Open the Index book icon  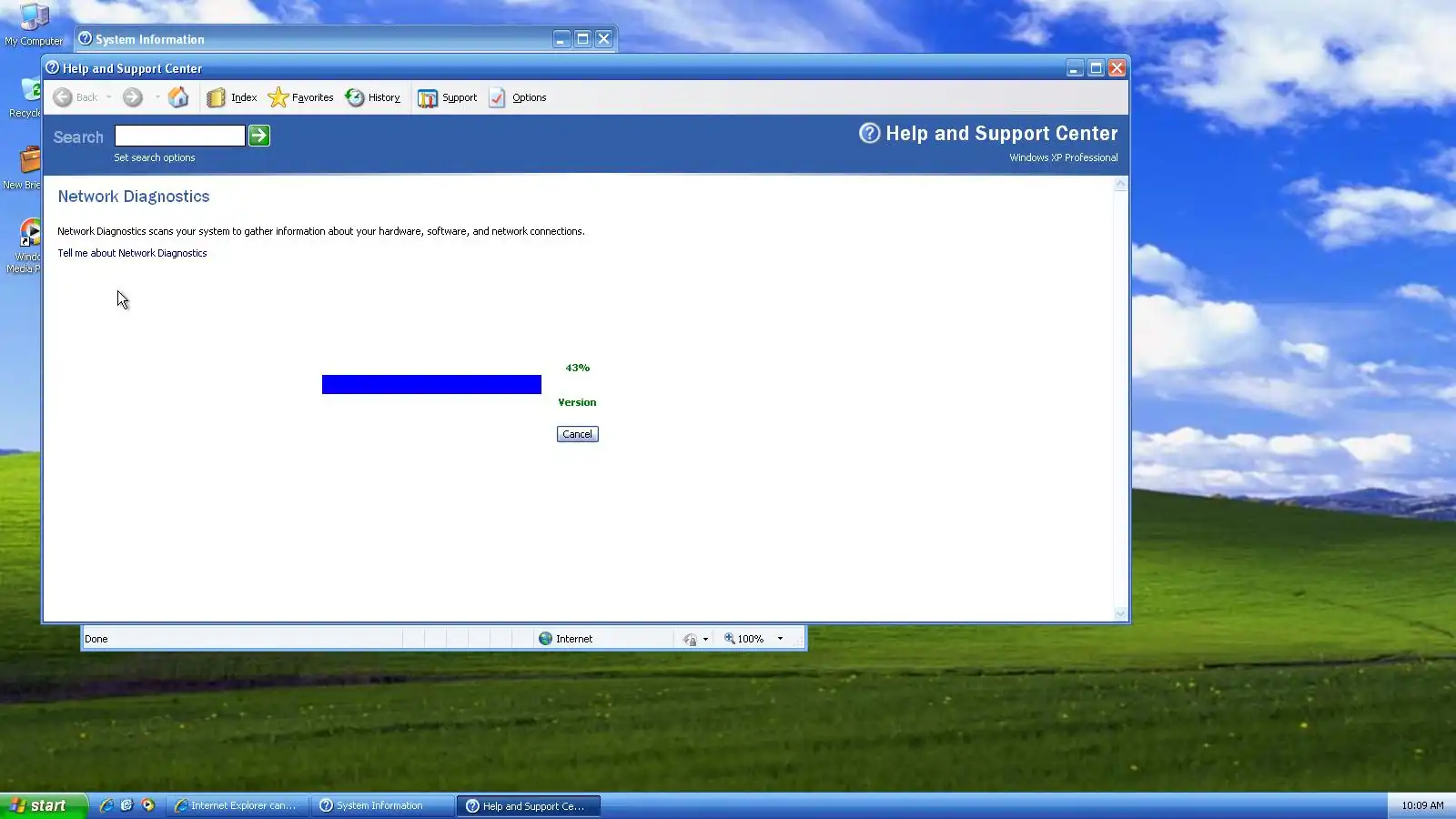coord(216,97)
